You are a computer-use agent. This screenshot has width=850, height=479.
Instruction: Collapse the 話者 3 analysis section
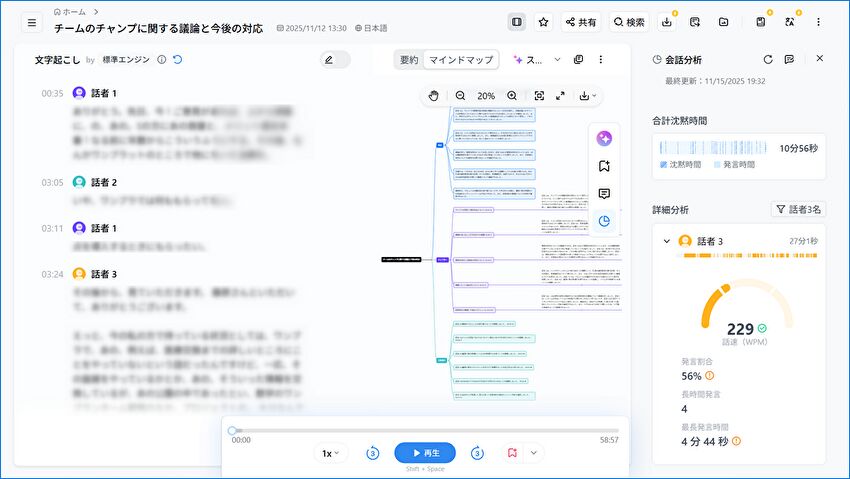click(667, 241)
